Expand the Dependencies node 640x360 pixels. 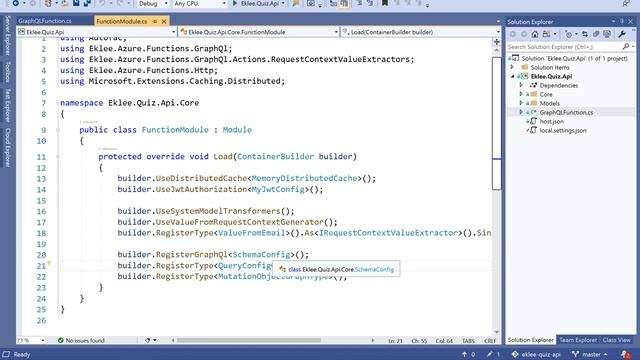pos(521,85)
